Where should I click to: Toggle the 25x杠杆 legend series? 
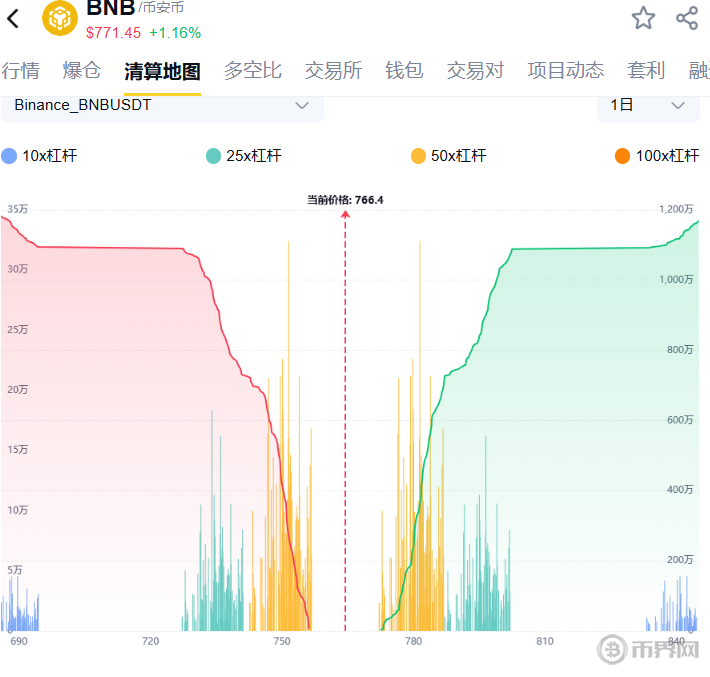pyautogui.click(x=244, y=156)
